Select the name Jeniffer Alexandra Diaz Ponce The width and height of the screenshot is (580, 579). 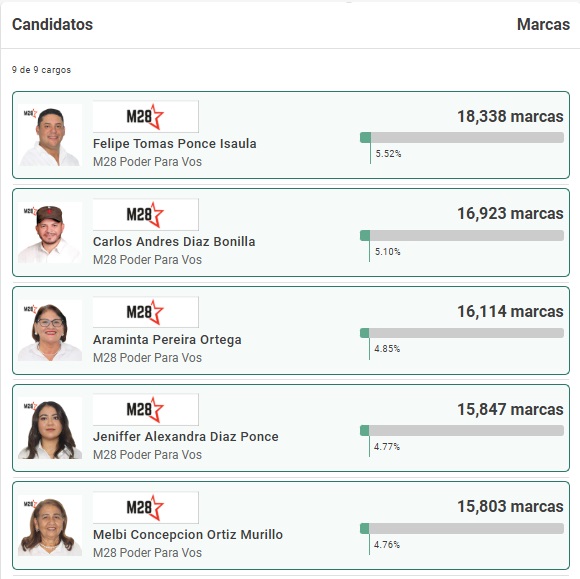(x=186, y=437)
